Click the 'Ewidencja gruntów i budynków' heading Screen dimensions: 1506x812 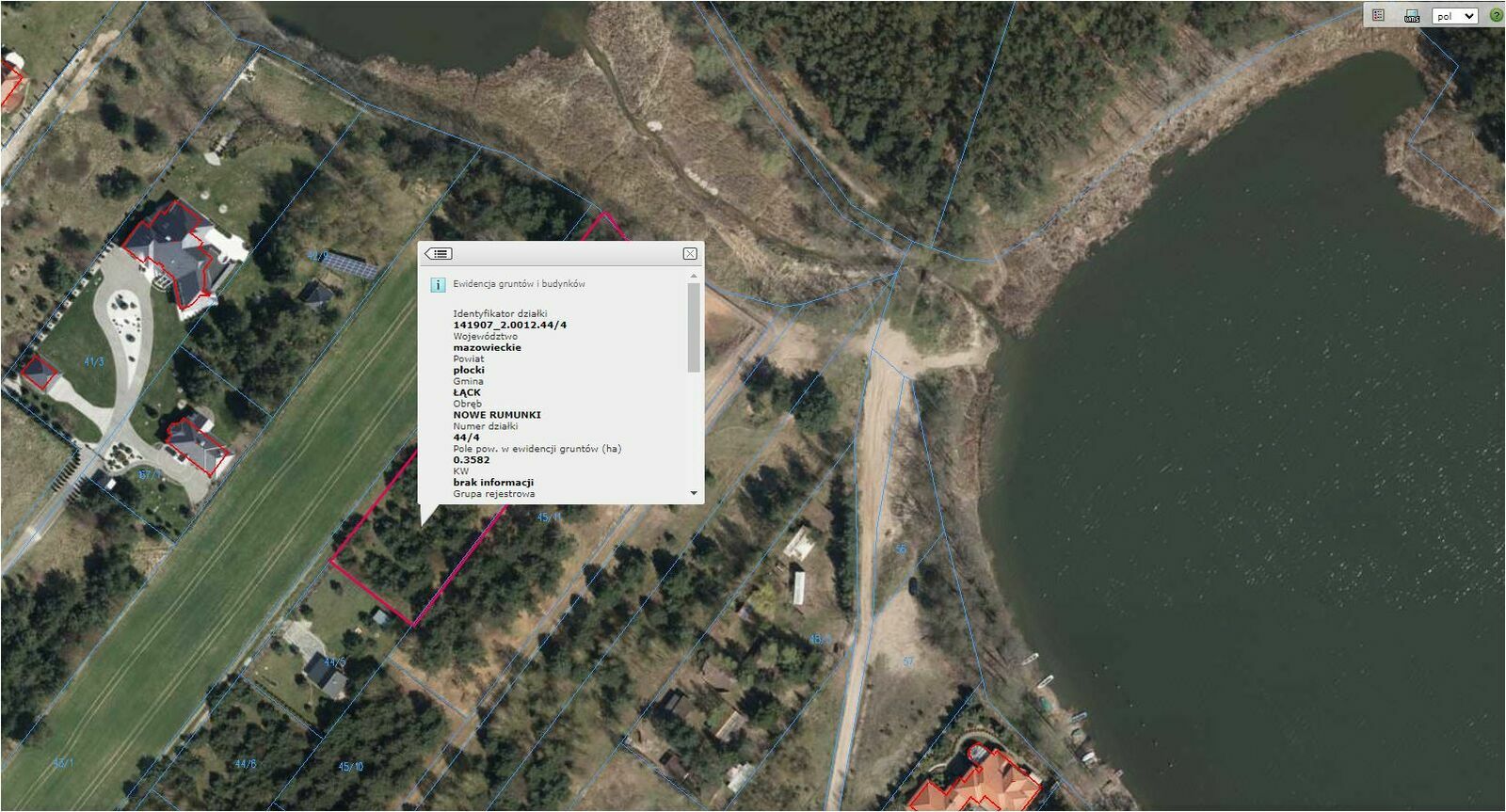coord(519,283)
